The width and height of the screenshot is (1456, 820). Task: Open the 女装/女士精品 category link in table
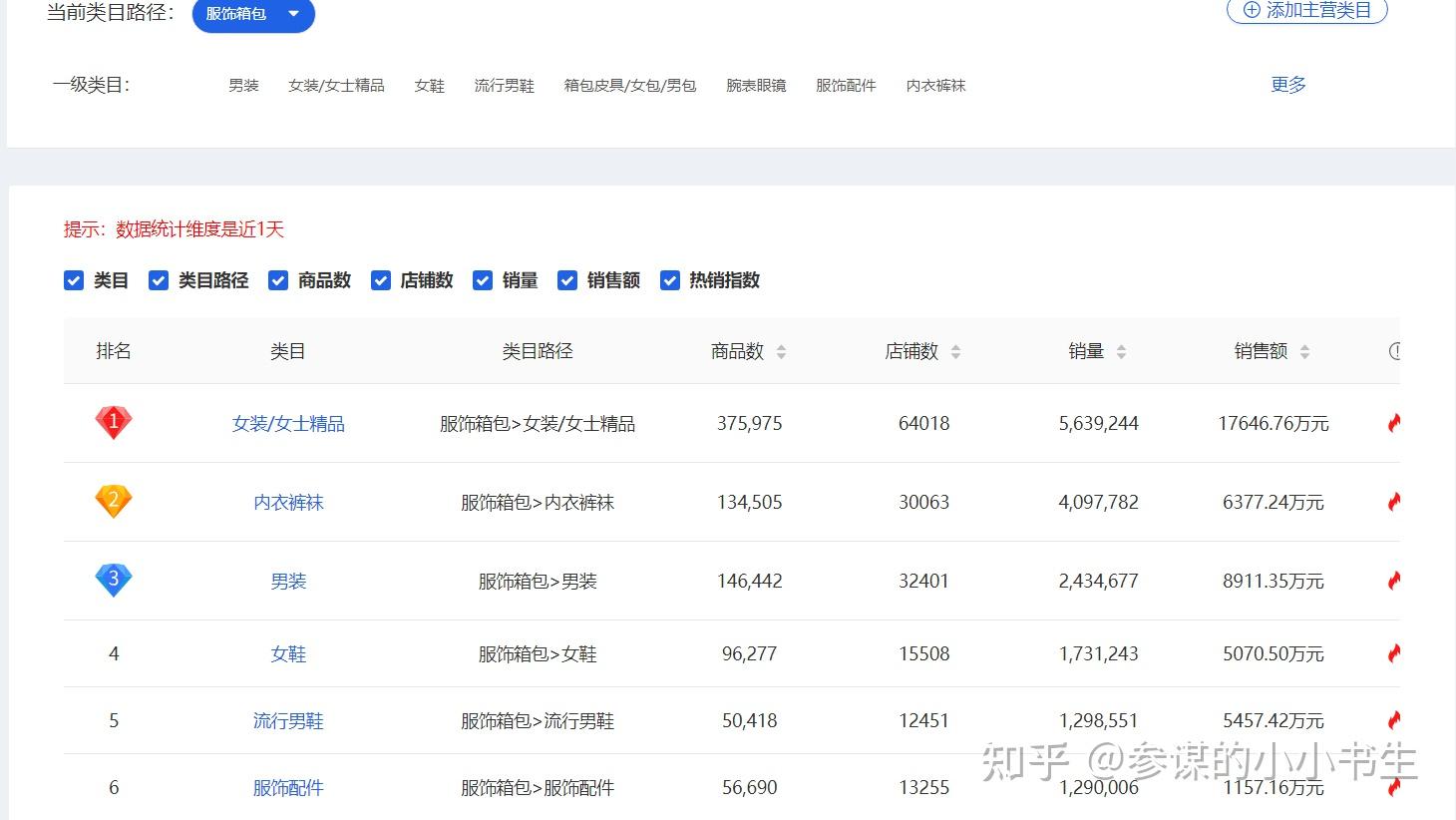tap(288, 424)
